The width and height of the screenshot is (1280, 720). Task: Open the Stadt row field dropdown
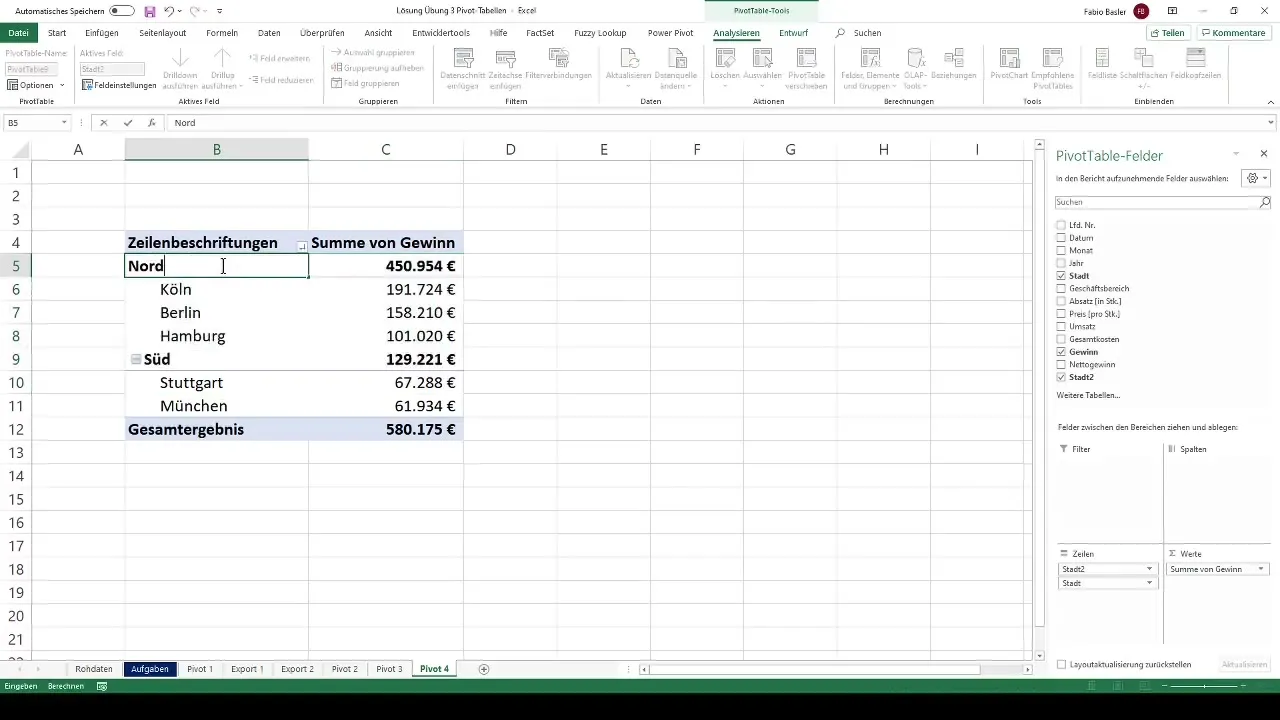coord(1150,583)
